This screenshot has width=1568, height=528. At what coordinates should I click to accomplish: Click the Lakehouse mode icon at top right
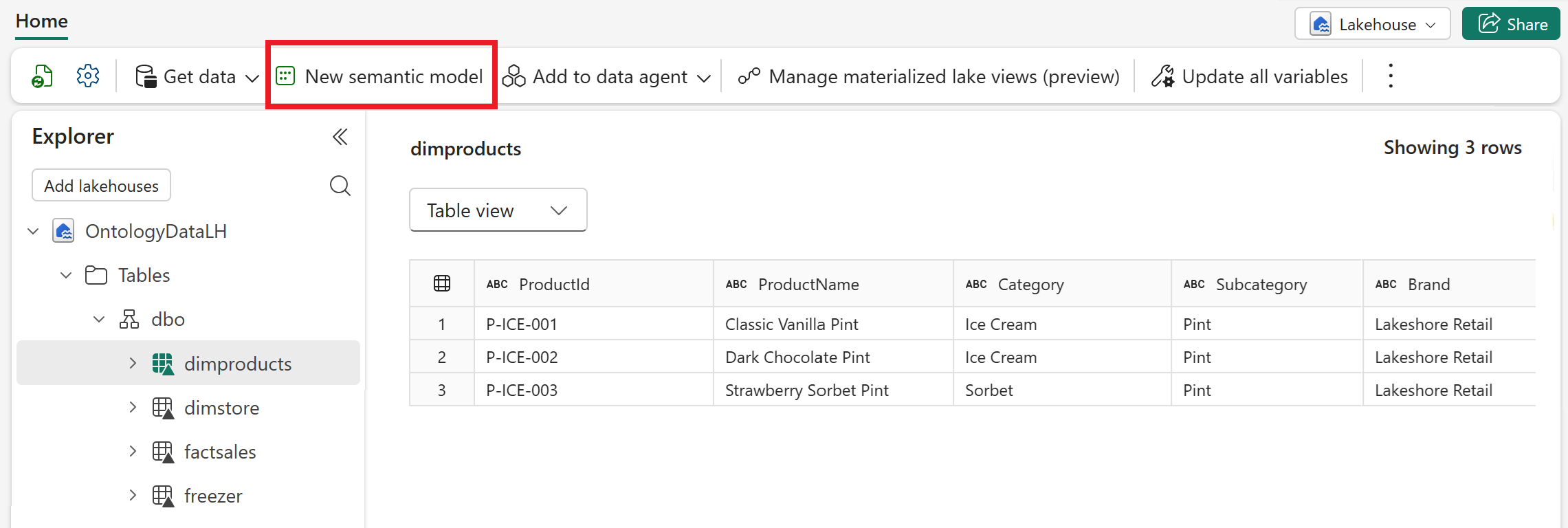click(x=1321, y=24)
